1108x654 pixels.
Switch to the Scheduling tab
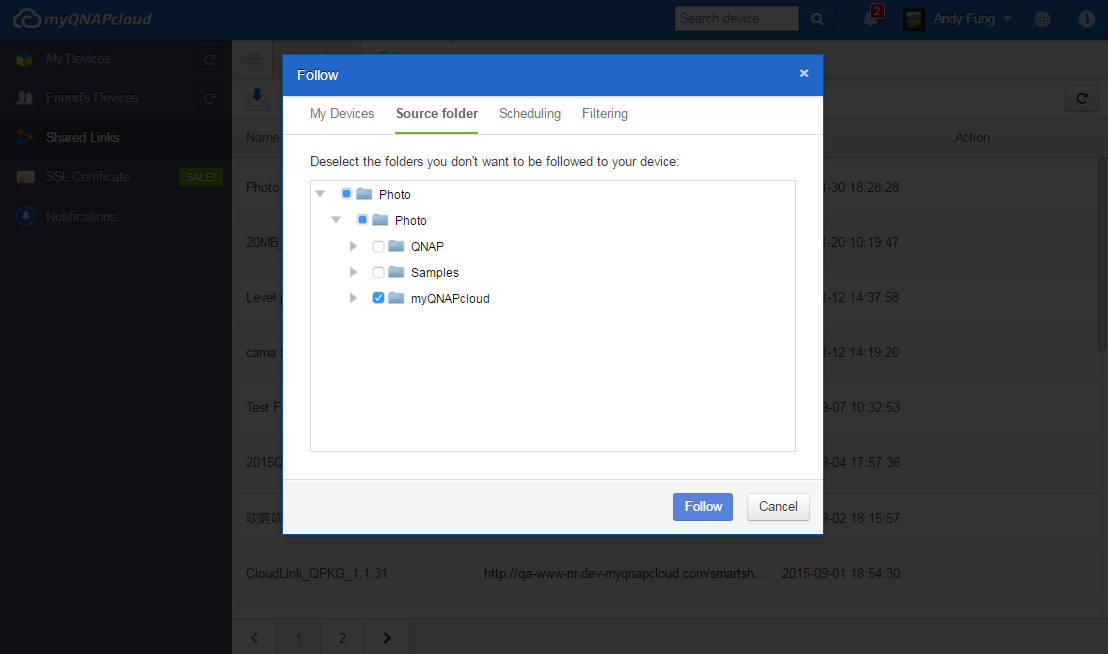(x=530, y=114)
